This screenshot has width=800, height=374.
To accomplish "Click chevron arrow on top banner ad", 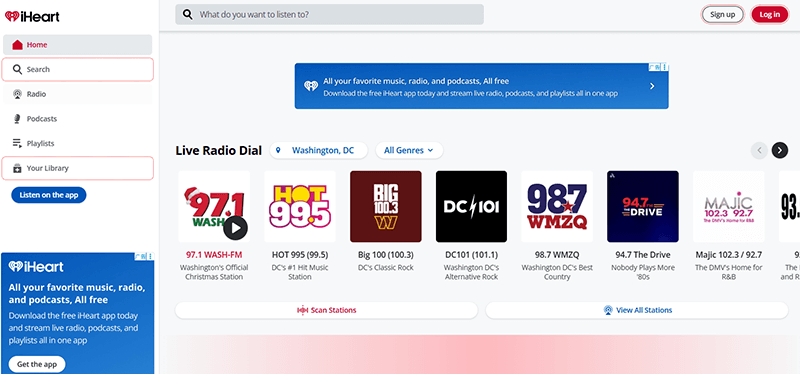I will coord(652,86).
